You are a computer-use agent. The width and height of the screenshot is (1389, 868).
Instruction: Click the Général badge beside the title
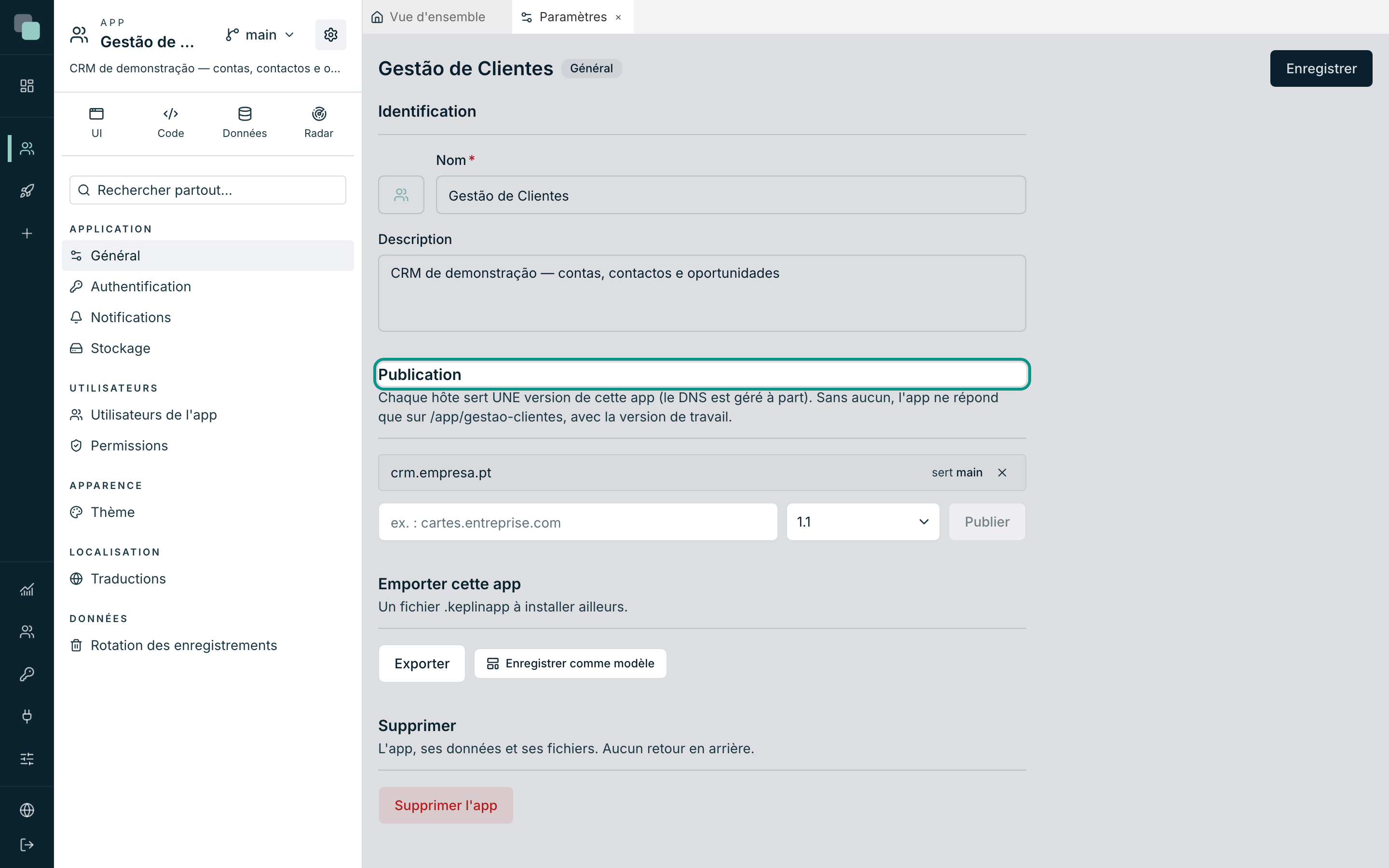591,68
